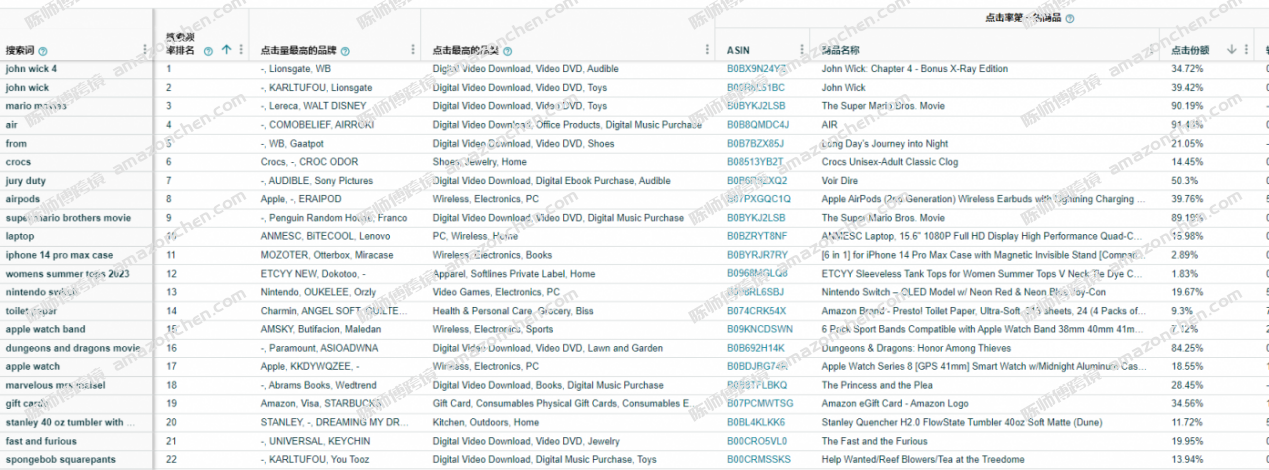This screenshot has width=1269, height=470.
Task: Open ASIN link B07PCMWTSG for Amazon eGift Card
Action: [x=760, y=404]
